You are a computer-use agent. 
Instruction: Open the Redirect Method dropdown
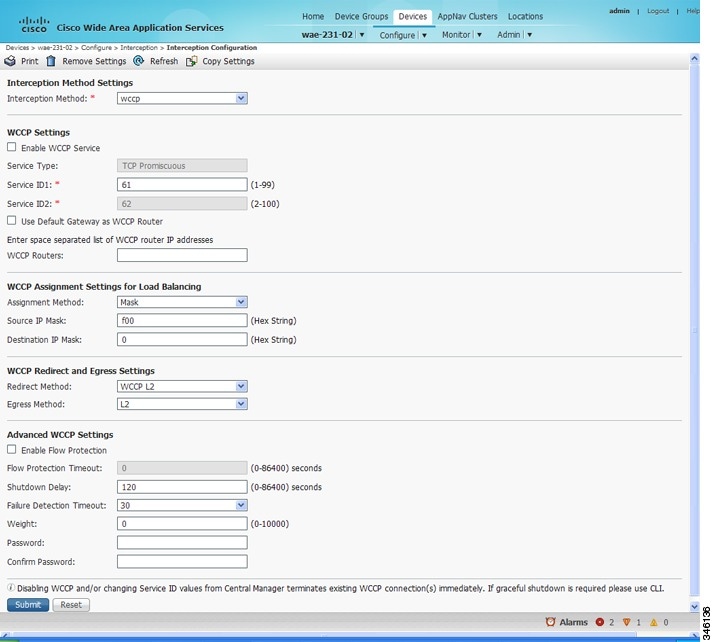click(182, 386)
